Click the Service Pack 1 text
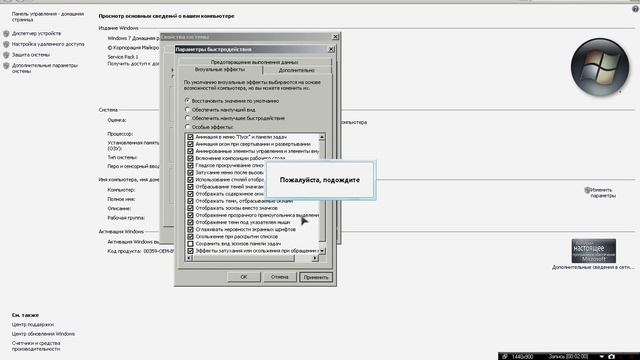Image resolution: width=640 pixels, height=360 pixels. [x=123, y=57]
